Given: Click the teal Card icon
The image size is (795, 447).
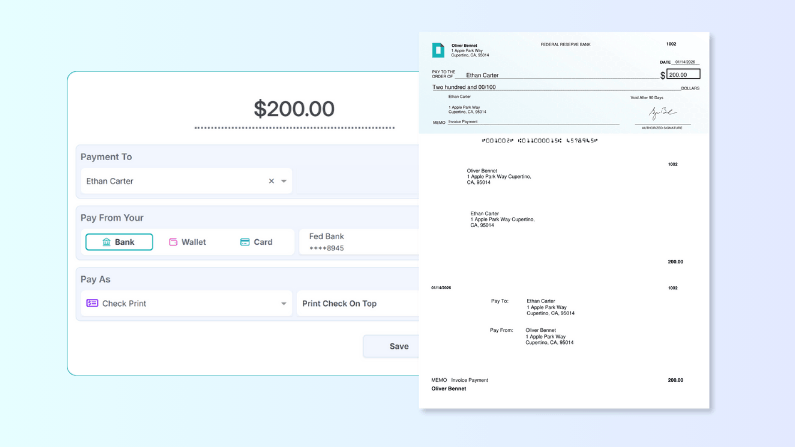Looking at the screenshot, I should [x=244, y=242].
